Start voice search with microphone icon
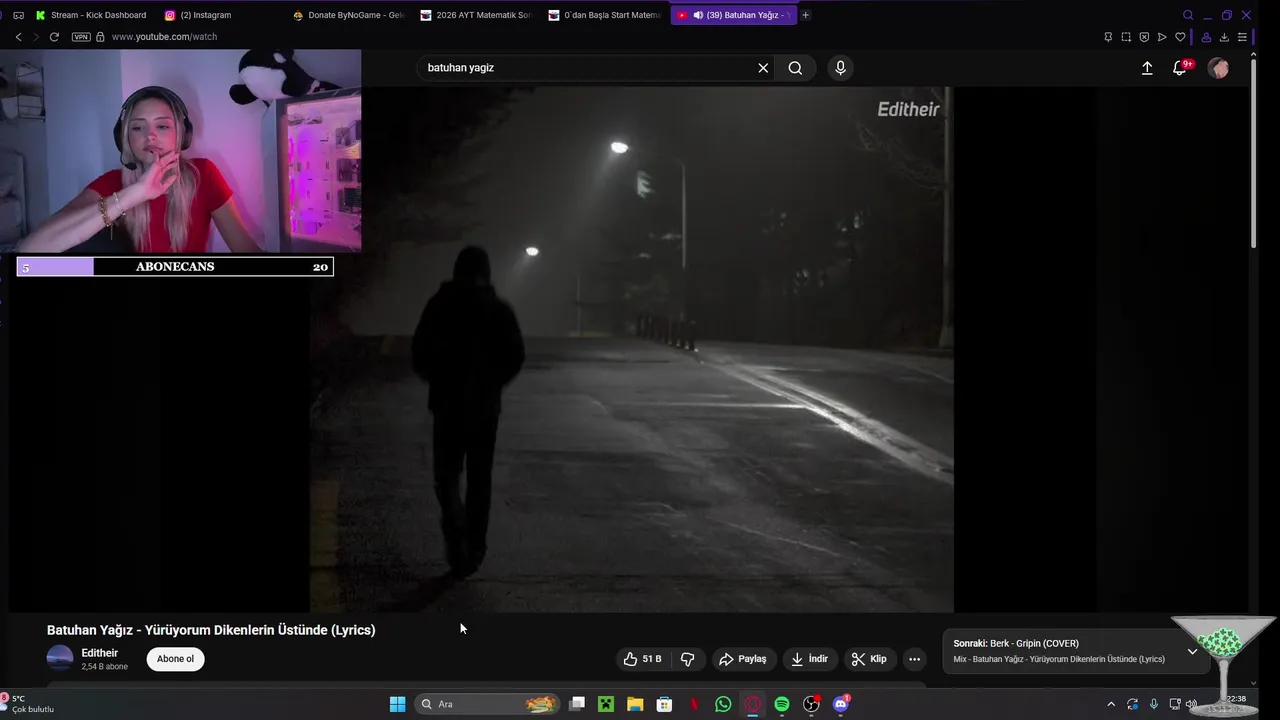The image size is (1280, 720). tap(840, 68)
